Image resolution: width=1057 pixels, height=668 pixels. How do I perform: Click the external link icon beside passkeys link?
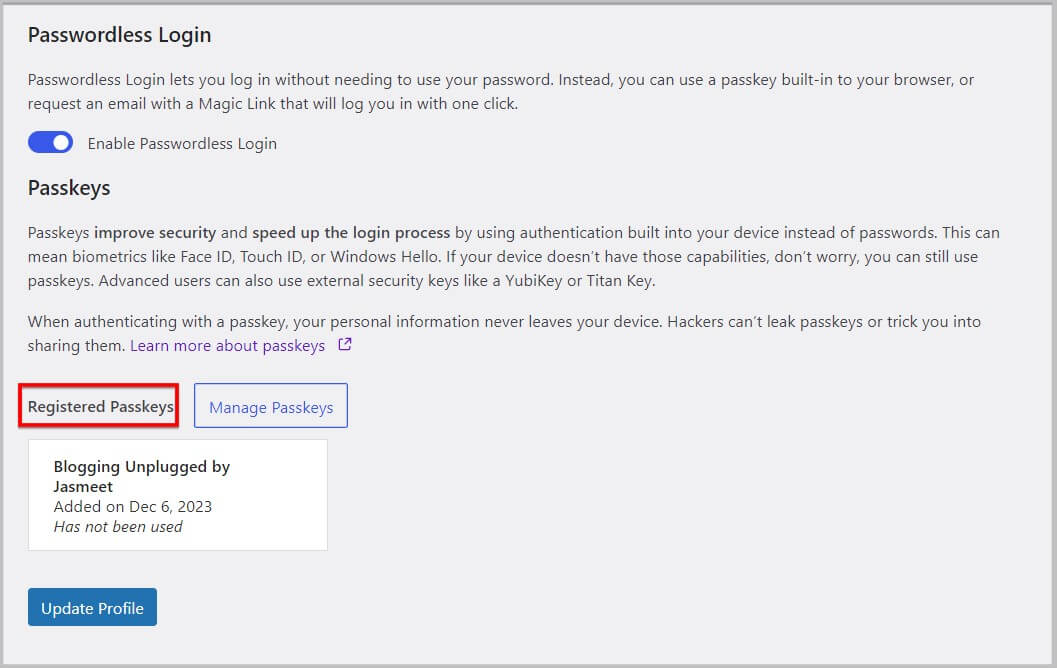tap(343, 344)
